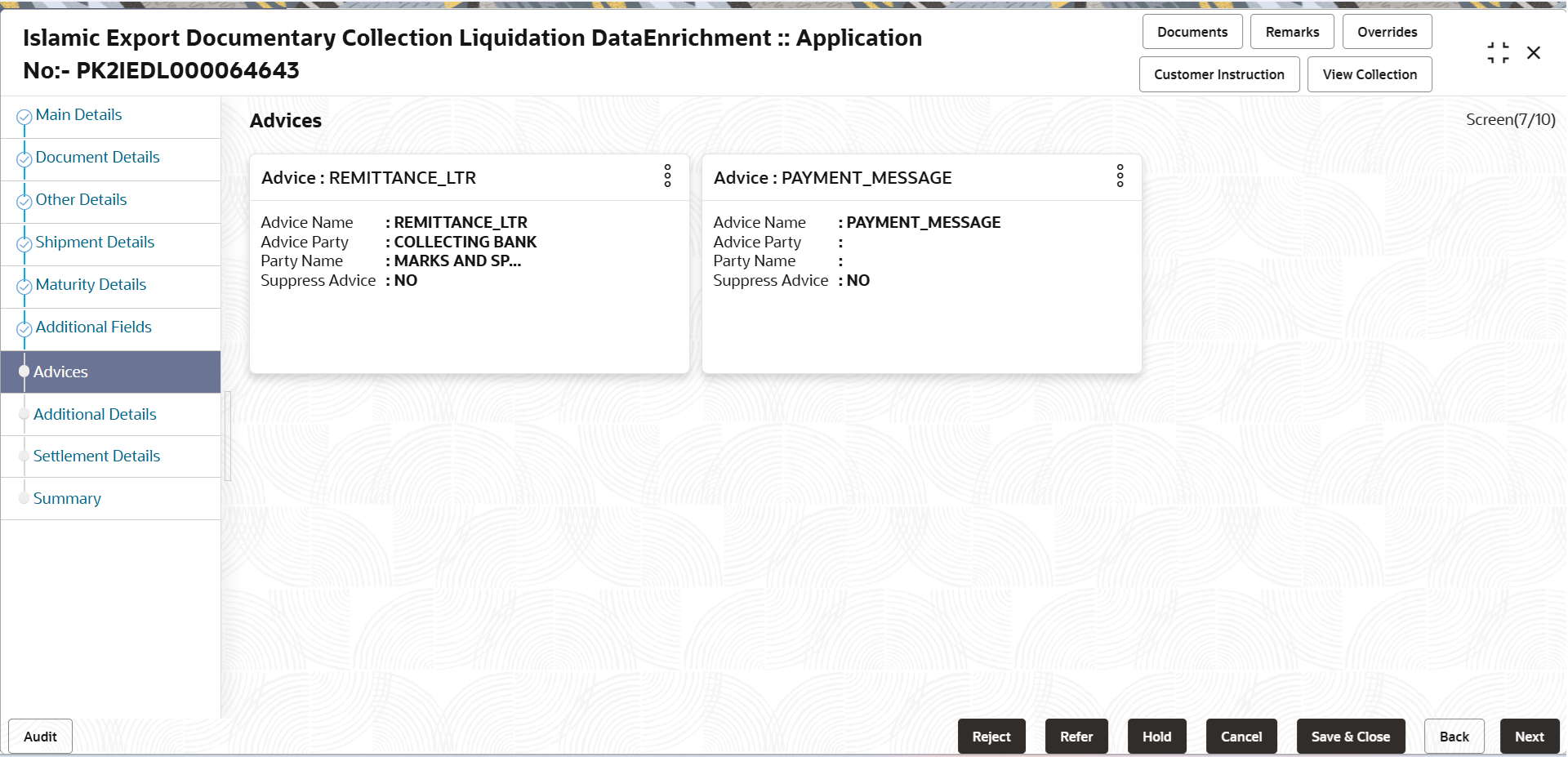This screenshot has height=757, width=1568.
Task: Click the 'COLLECTING BANK' advice party value
Action: pyautogui.click(x=465, y=242)
